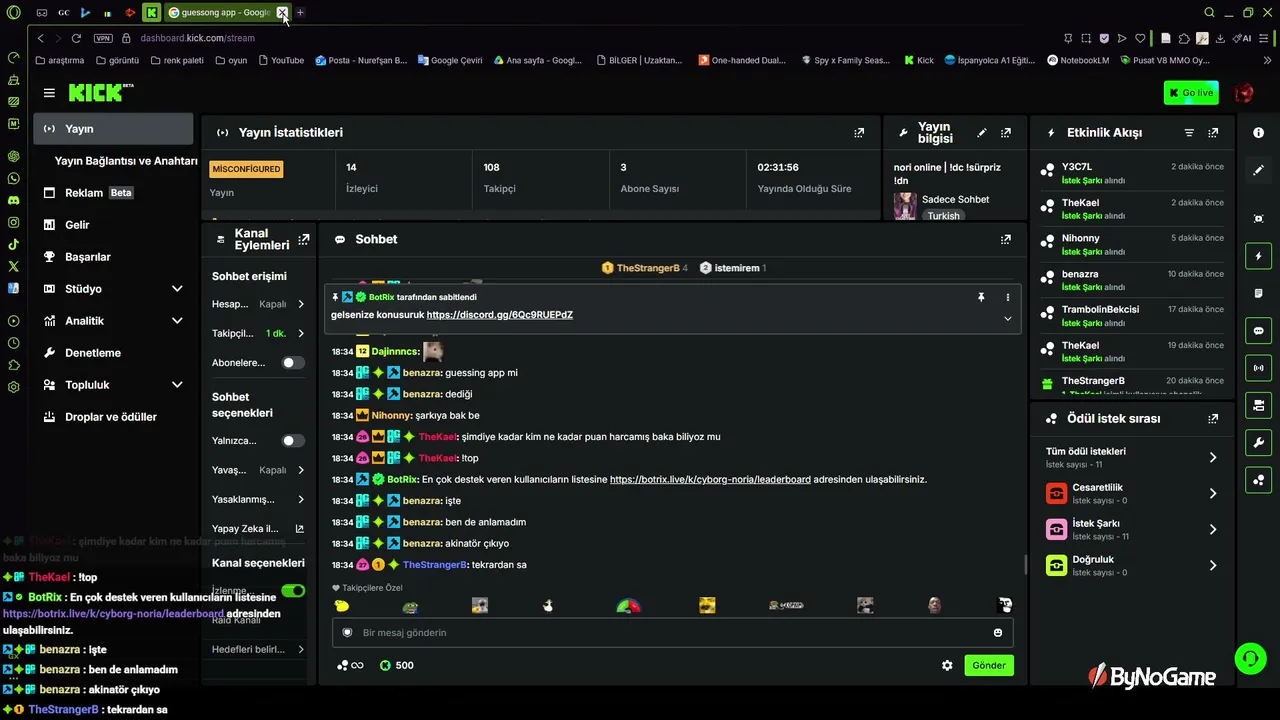
Task: Send the chat message with Gönder
Action: click(x=989, y=665)
